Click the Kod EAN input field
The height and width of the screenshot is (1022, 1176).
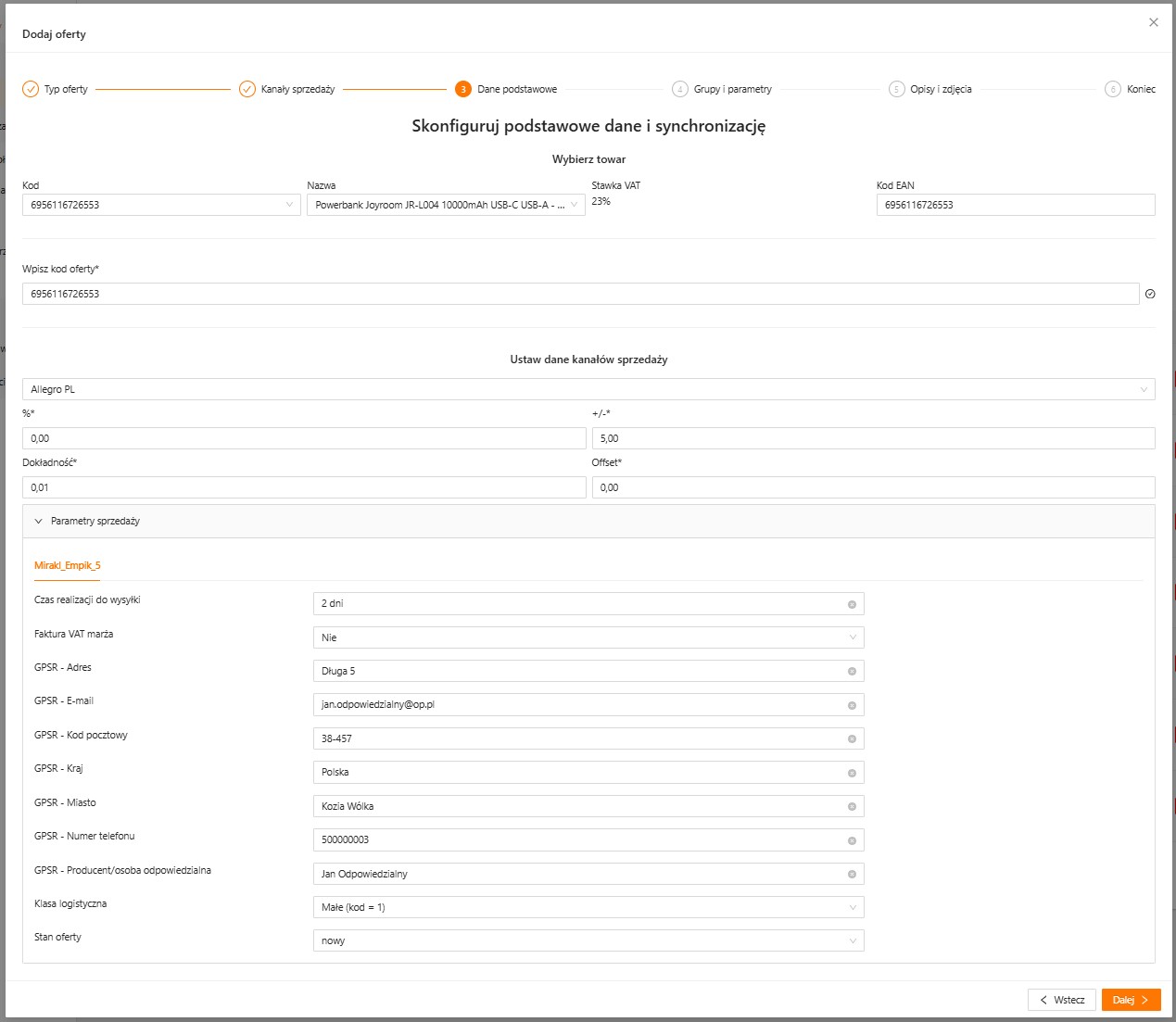[1015, 205]
